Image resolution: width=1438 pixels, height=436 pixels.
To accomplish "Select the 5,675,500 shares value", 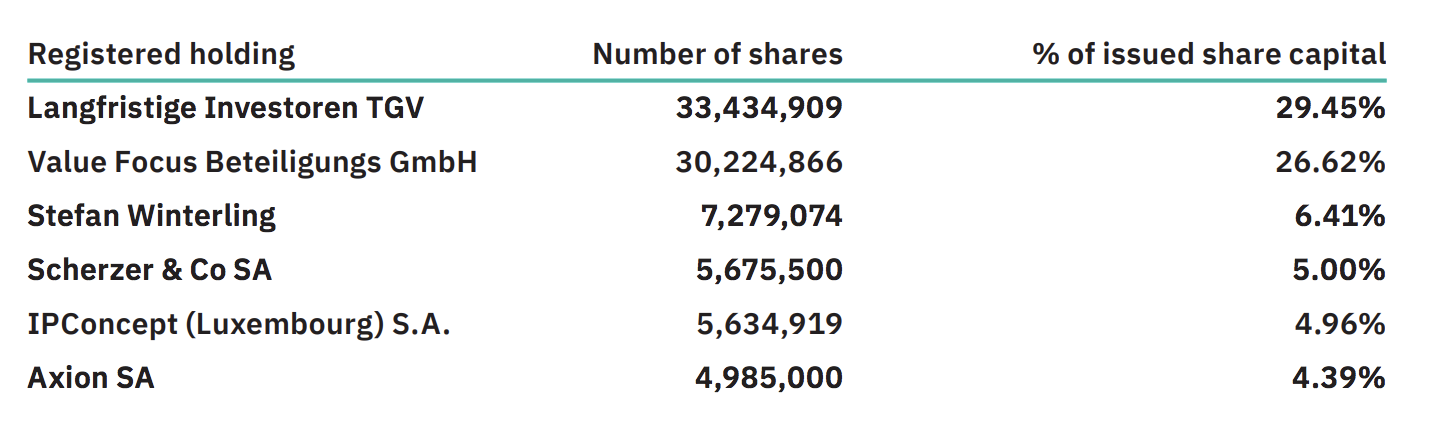I will pos(766,270).
